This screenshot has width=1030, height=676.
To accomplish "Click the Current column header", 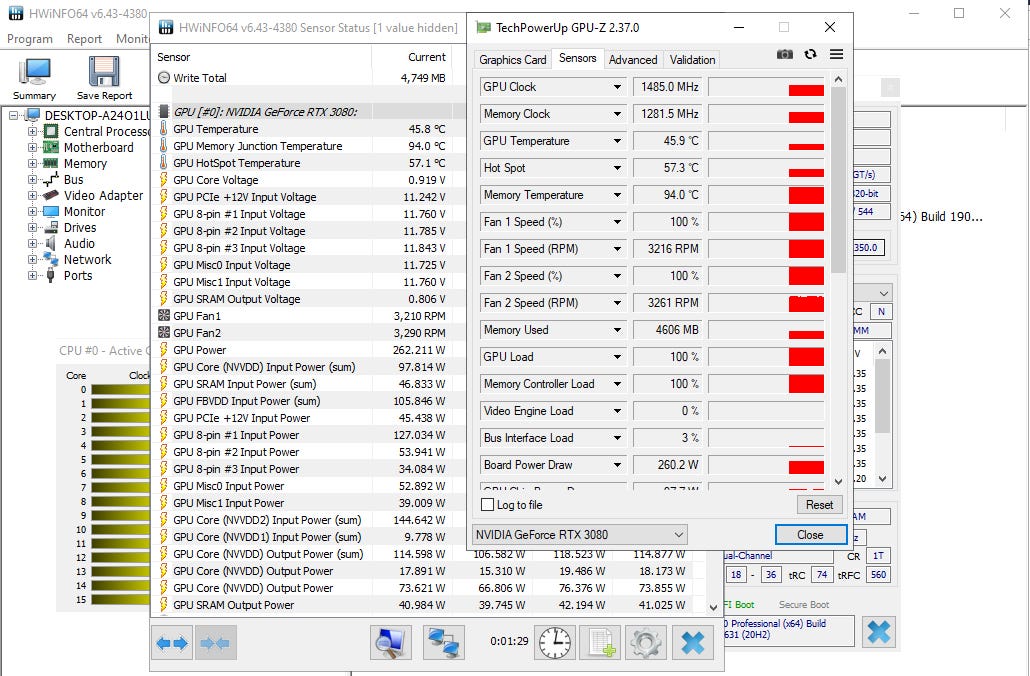I will coord(426,57).
